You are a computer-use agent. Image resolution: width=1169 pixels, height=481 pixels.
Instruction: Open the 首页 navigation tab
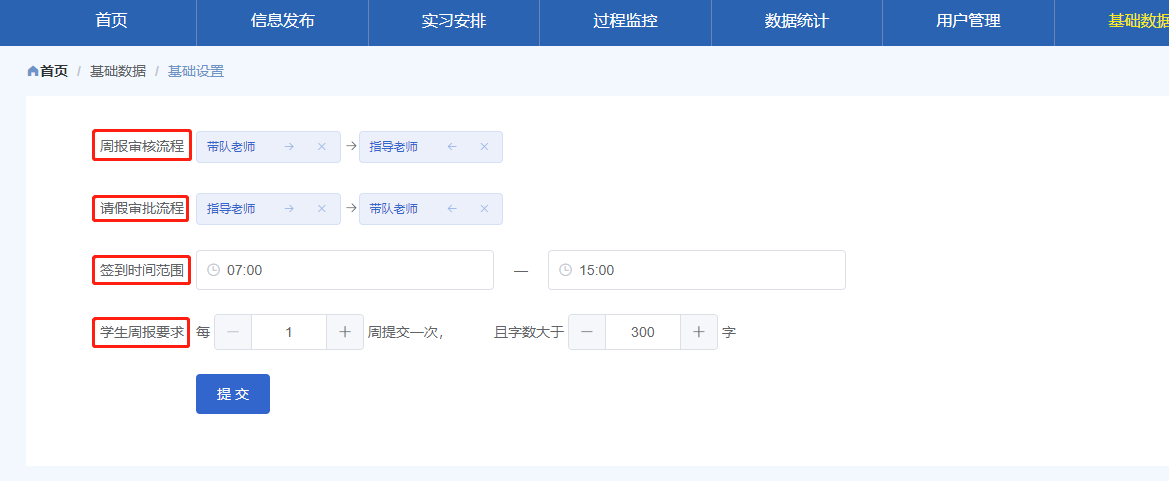click(x=111, y=21)
